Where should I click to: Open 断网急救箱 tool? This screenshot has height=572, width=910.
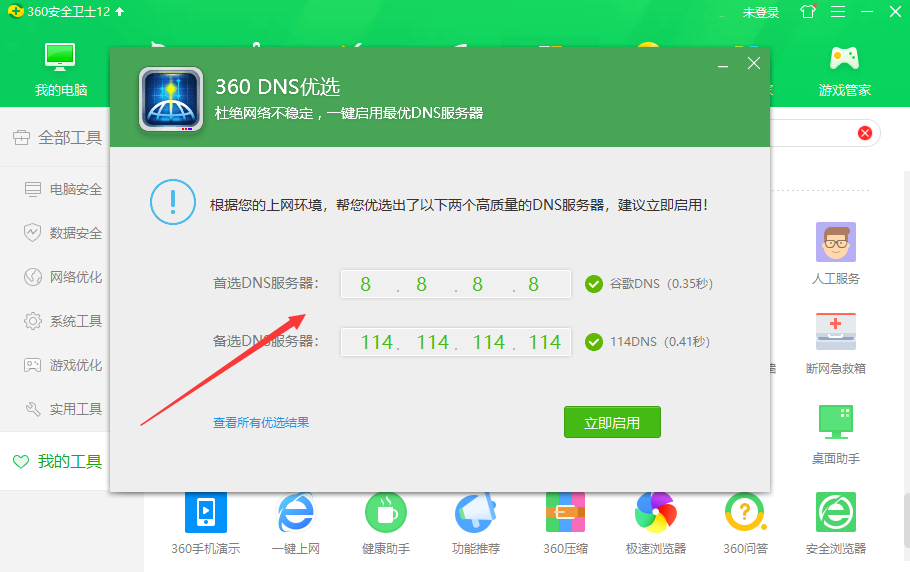tap(836, 343)
